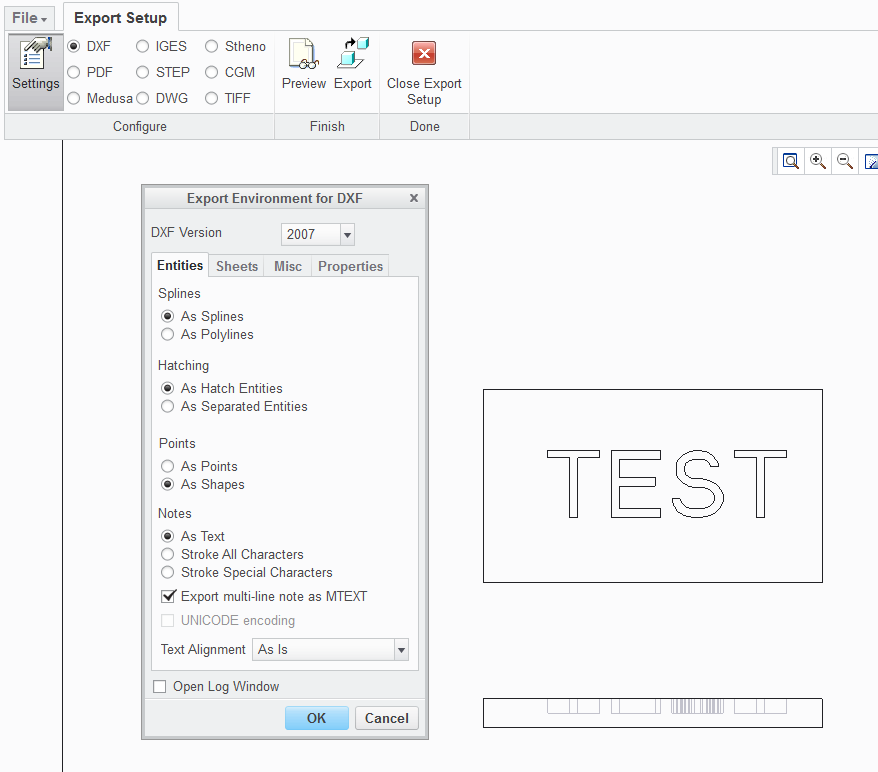Click the zoom out magnifier icon
This screenshot has width=878, height=772.
(x=844, y=162)
